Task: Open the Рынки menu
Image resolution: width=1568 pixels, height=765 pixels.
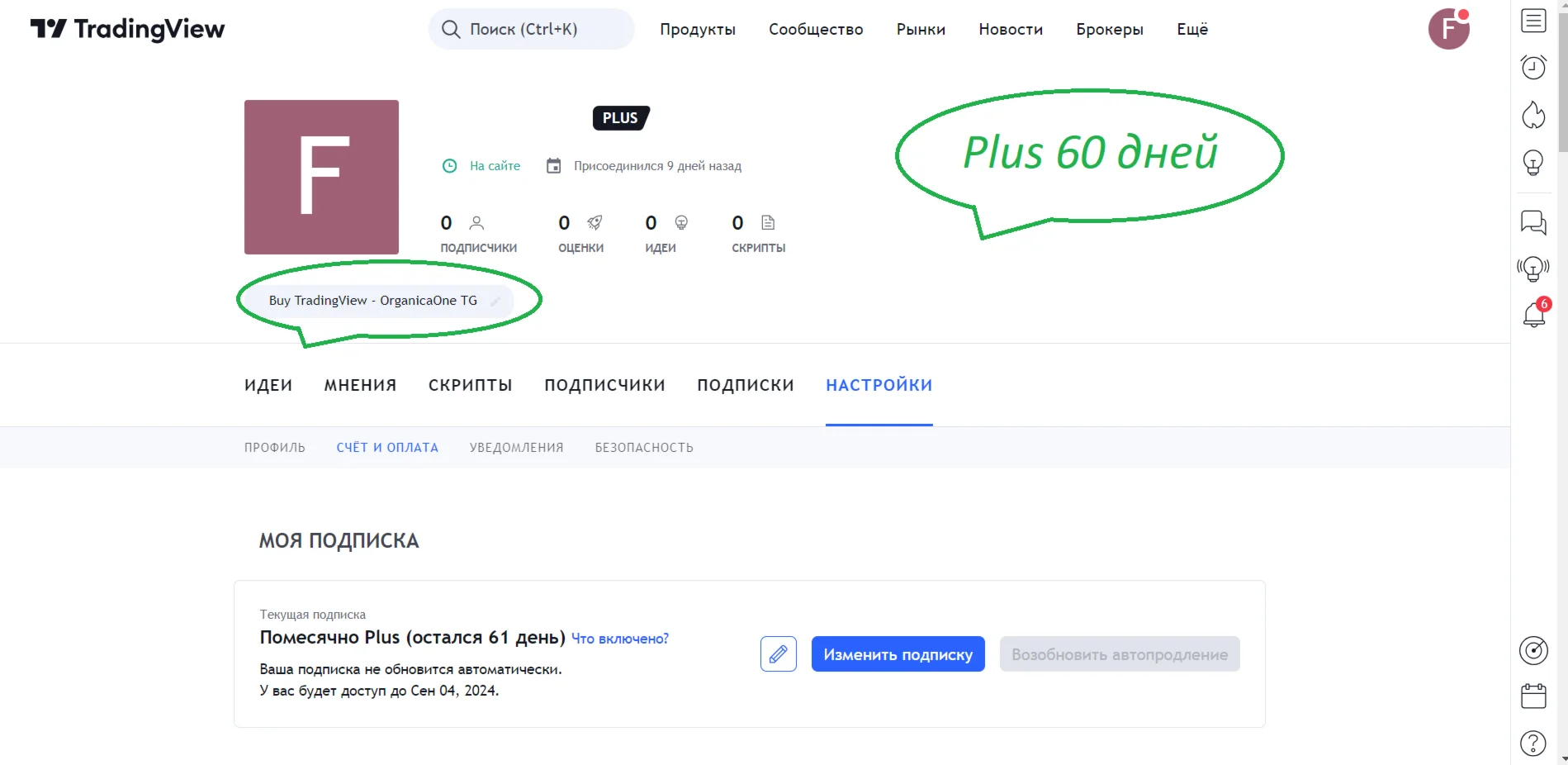Action: click(x=921, y=30)
